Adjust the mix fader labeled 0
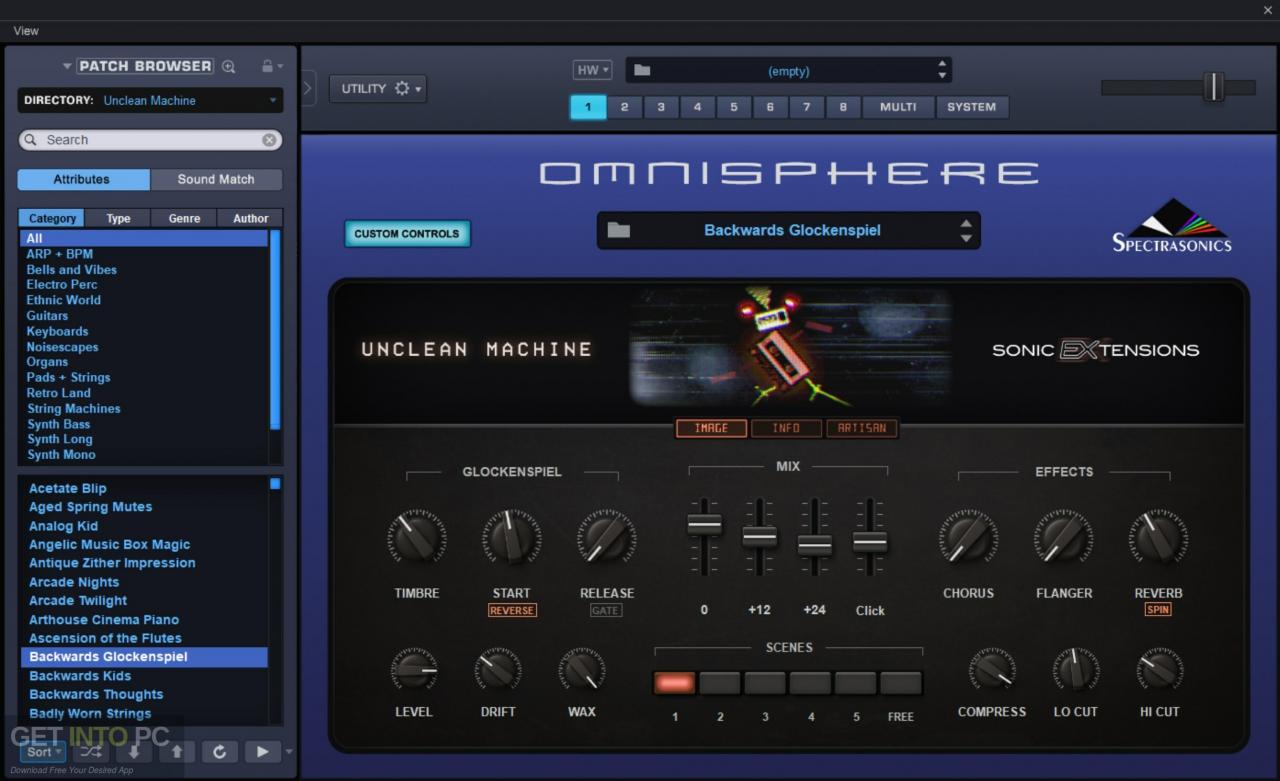 tap(704, 525)
